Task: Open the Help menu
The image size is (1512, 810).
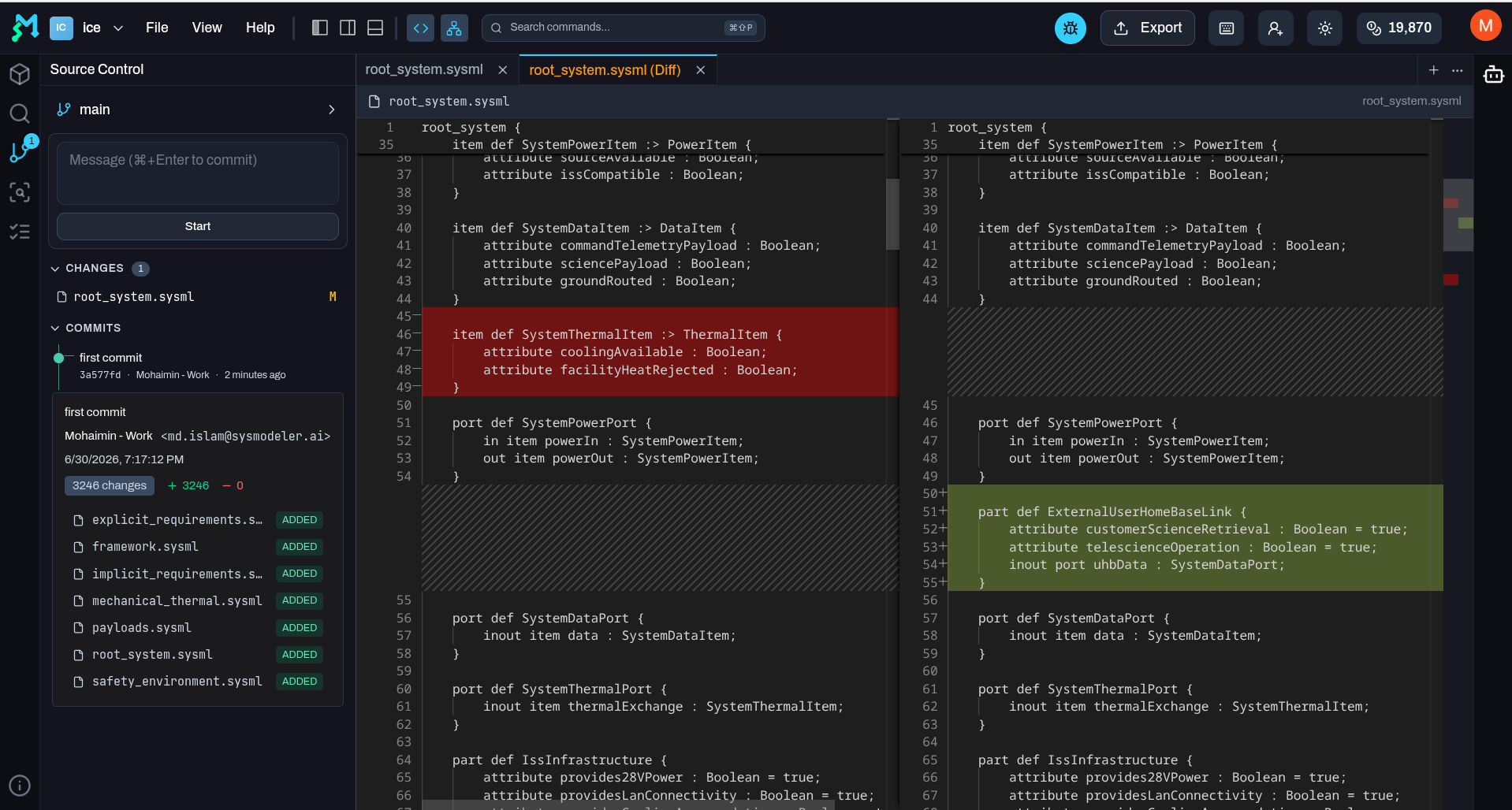Action: click(x=260, y=28)
